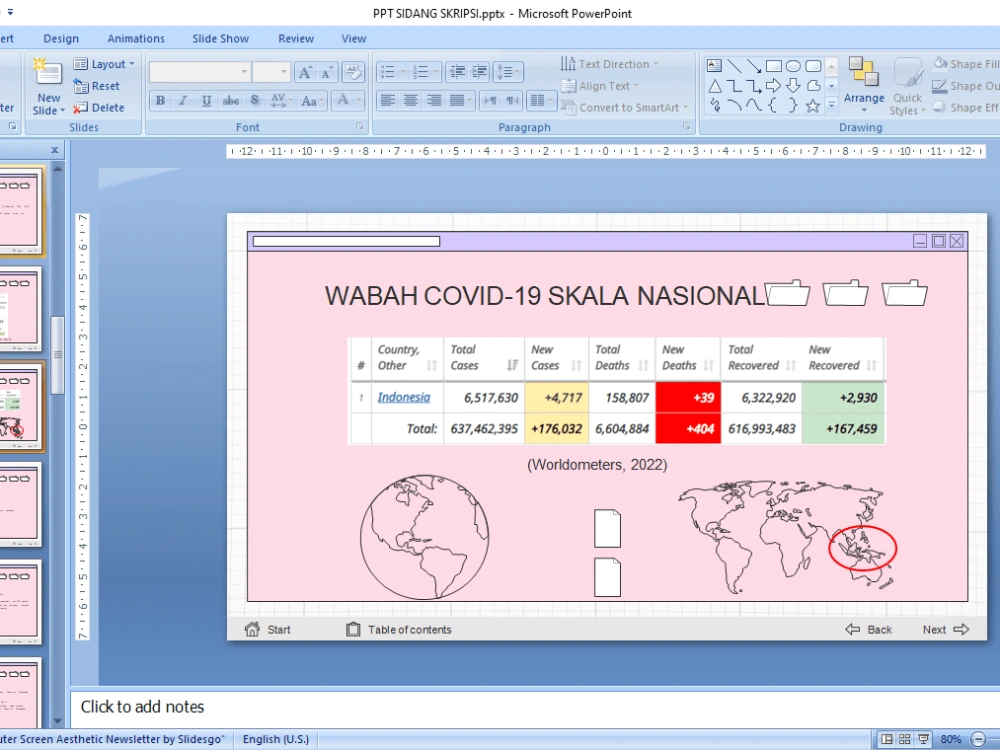Viewport: 1000px width, 750px height.
Task: Open the Change Case dropdown
Action: click(x=312, y=100)
